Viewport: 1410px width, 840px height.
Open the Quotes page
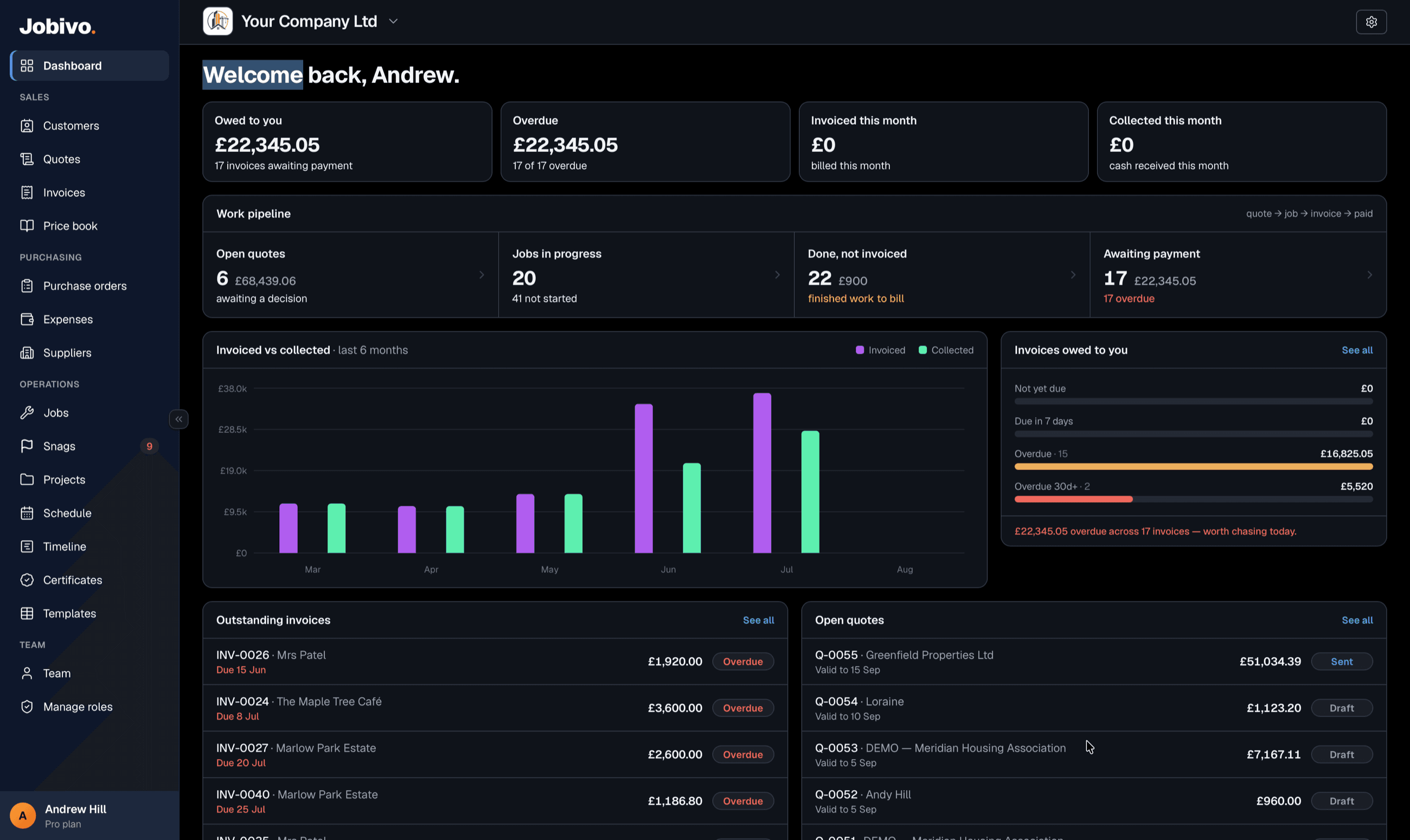point(89,159)
